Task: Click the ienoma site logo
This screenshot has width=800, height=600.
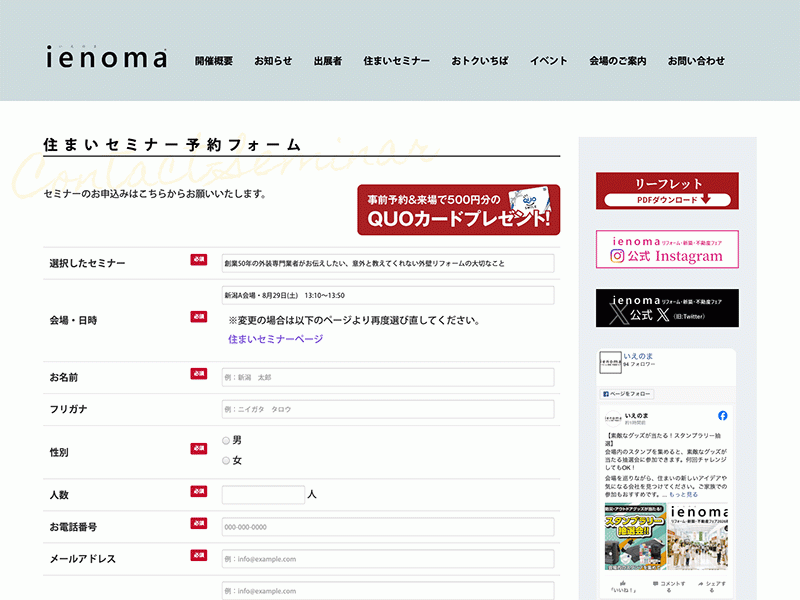Action: (106, 57)
